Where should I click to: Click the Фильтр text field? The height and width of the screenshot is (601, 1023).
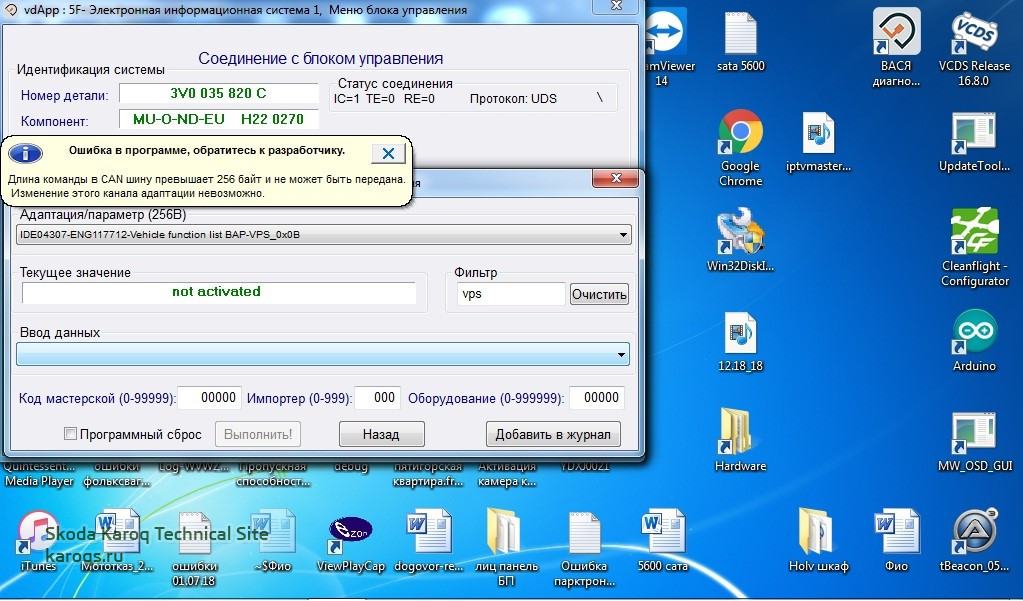(510, 294)
